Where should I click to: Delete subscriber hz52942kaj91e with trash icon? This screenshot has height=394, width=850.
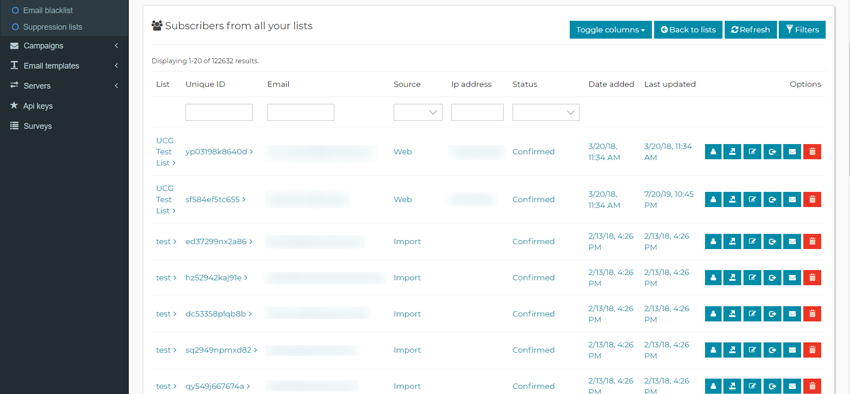[812, 277]
